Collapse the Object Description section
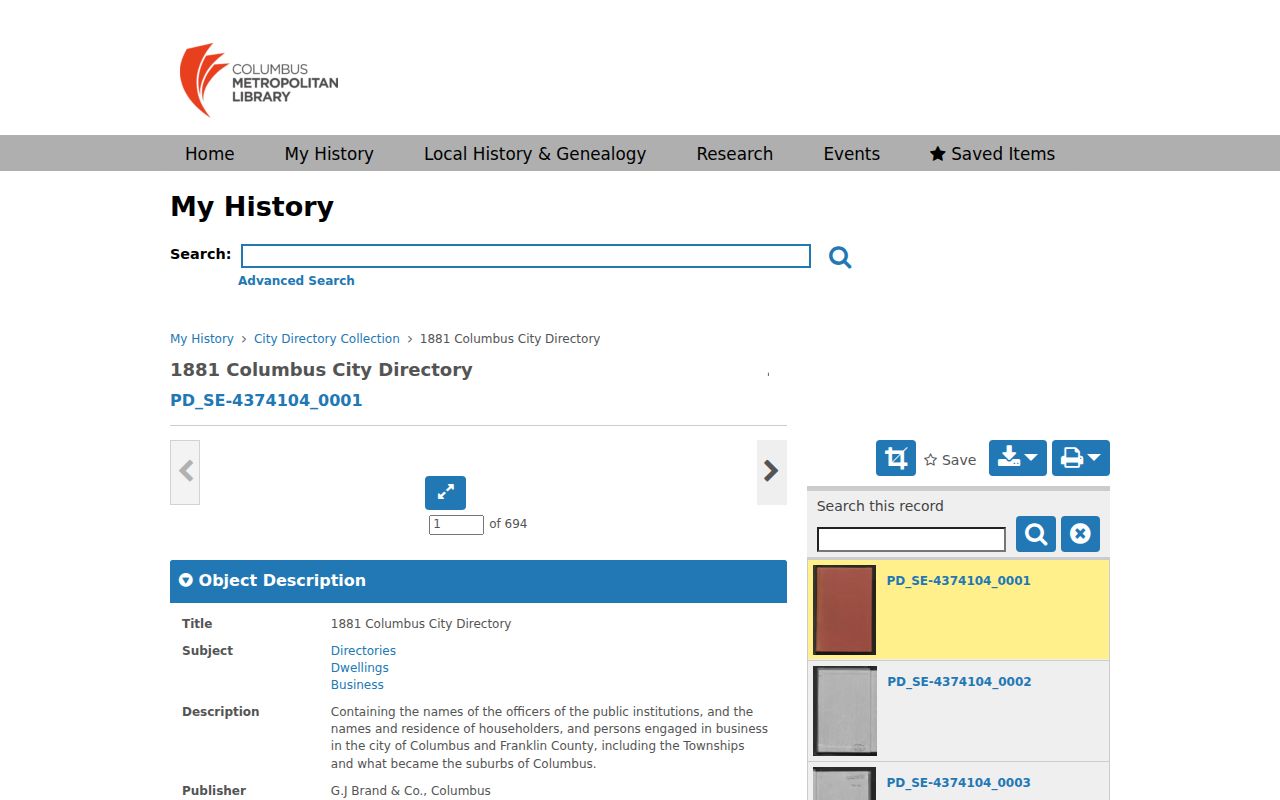Image resolution: width=1280 pixels, height=800 pixels. click(x=478, y=581)
